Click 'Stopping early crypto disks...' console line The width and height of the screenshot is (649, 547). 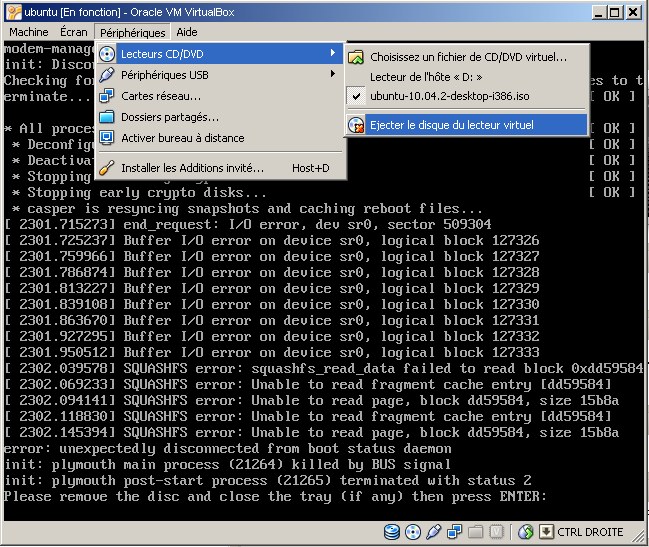click(x=139, y=192)
